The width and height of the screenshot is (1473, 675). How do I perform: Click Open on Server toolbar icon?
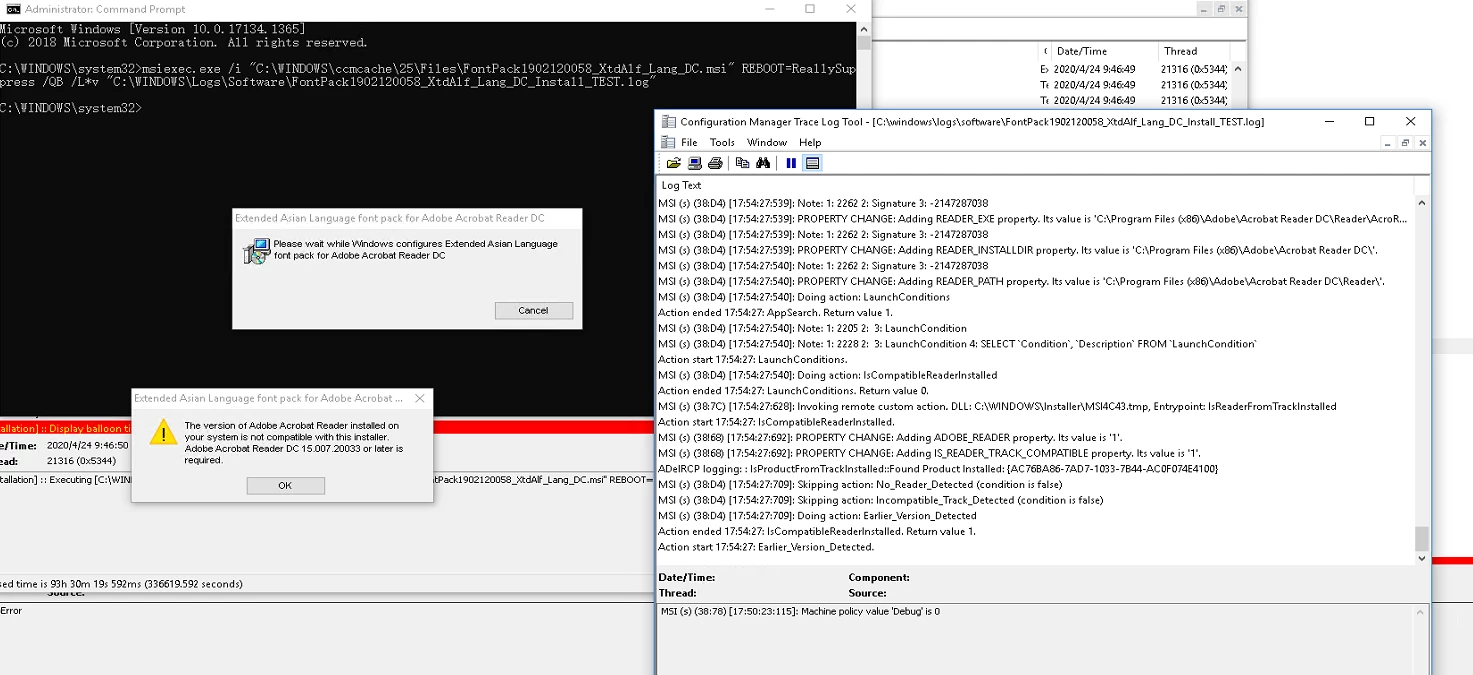pos(694,163)
